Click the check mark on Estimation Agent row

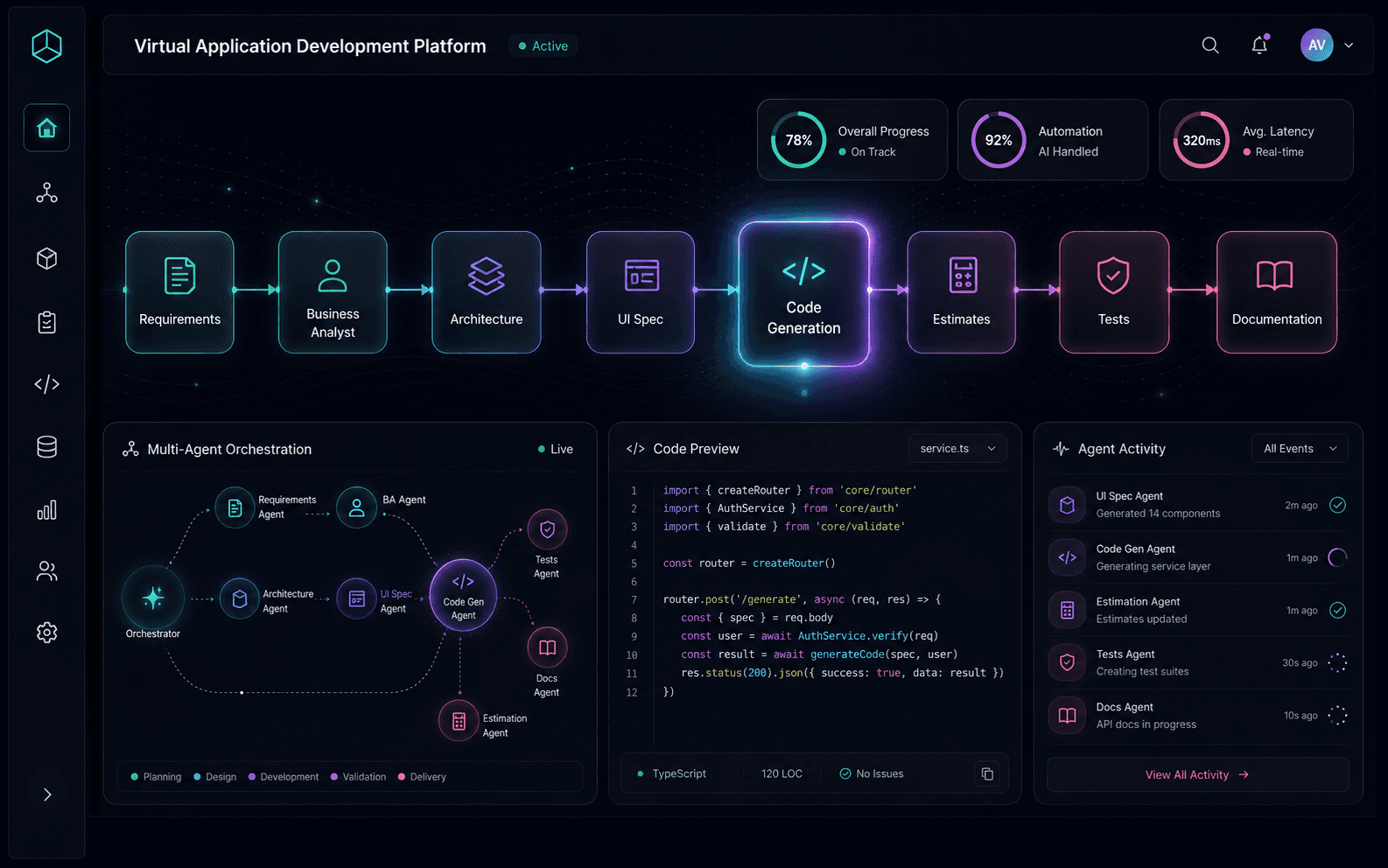coord(1337,610)
